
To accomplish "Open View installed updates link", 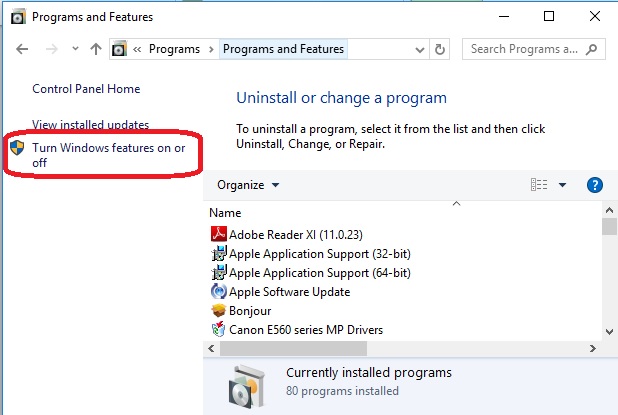I will 90,125.
